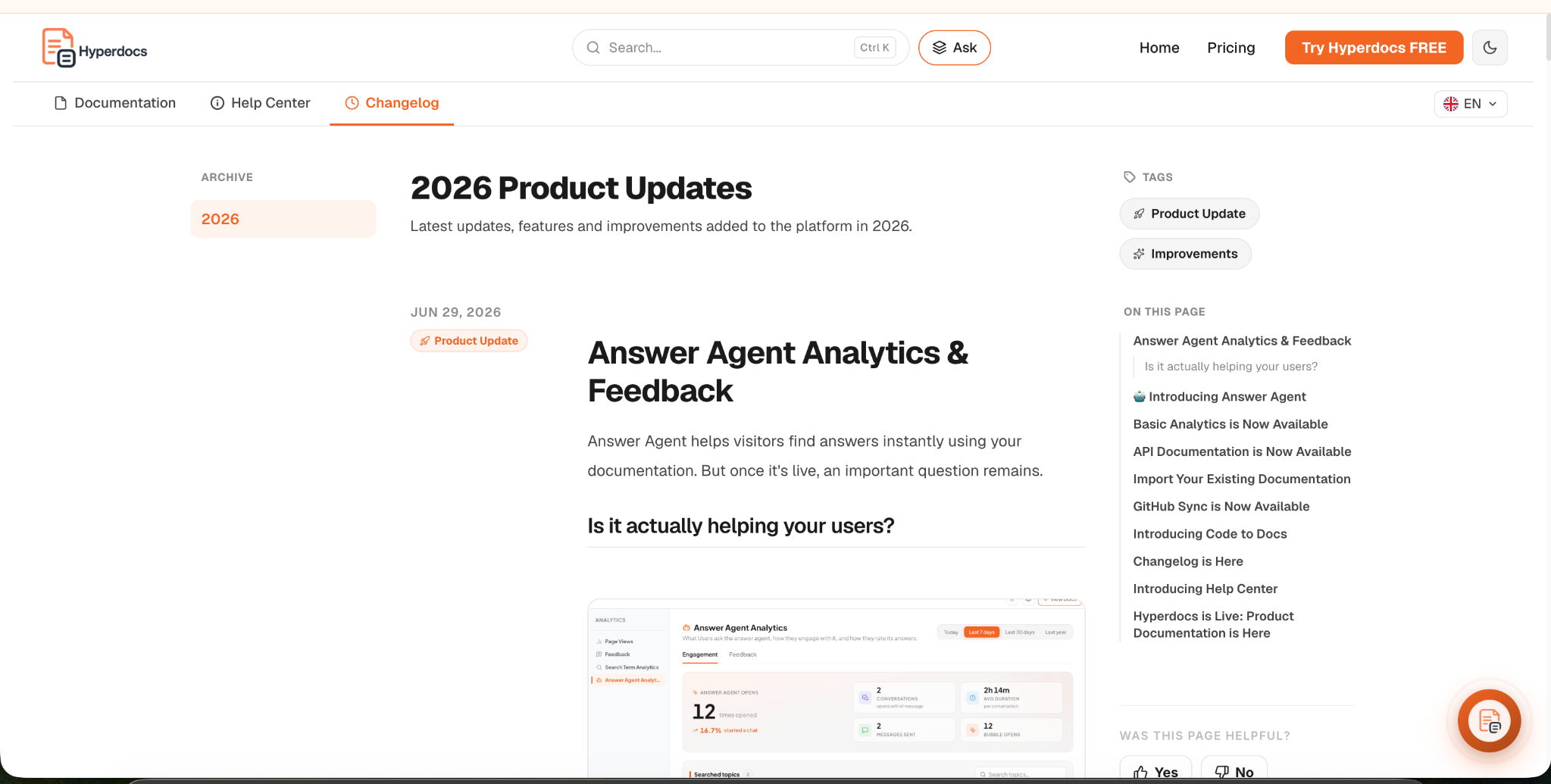Click the Ctrl K shortcut badge
Screen dimensions: 1551x784
pyautogui.click(x=874, y=48)
